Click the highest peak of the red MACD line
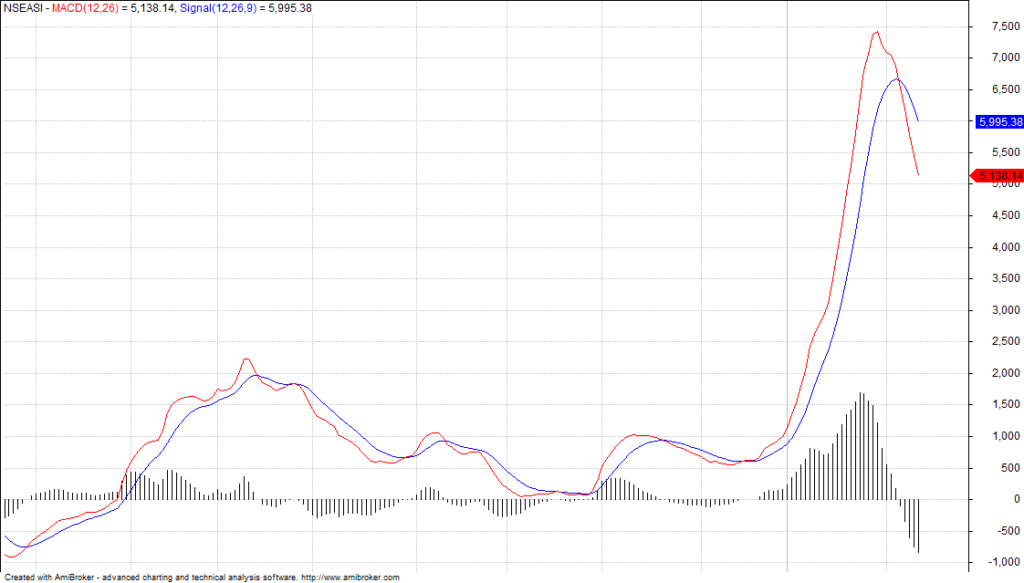1024x583 pixels. [876, 32]
